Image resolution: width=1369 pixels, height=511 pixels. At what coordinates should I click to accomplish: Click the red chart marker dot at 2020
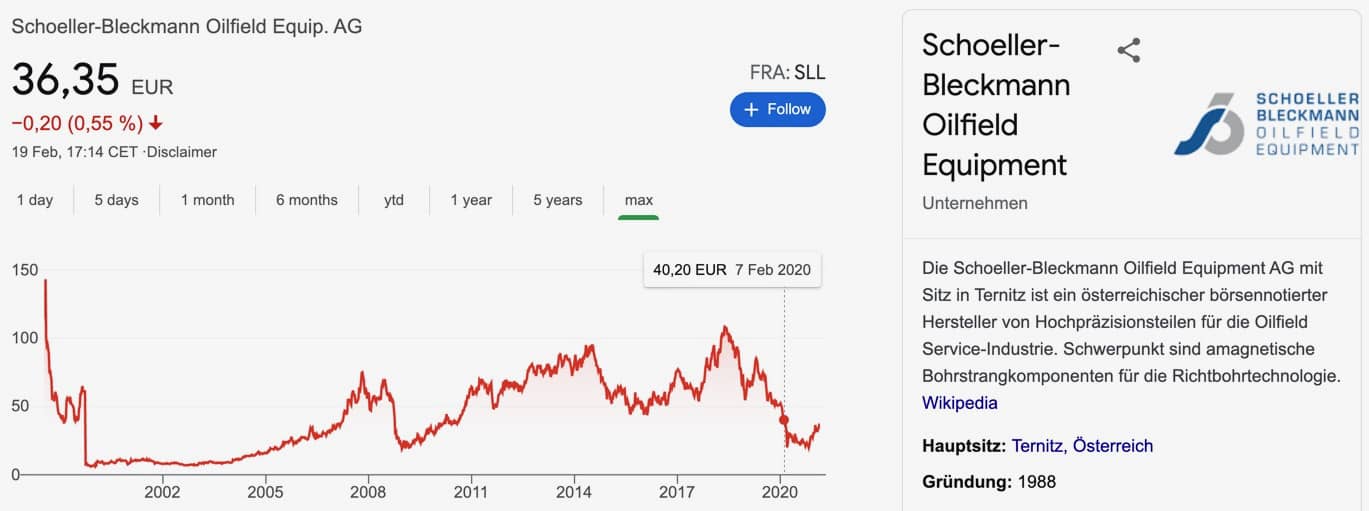coord(784,420)
